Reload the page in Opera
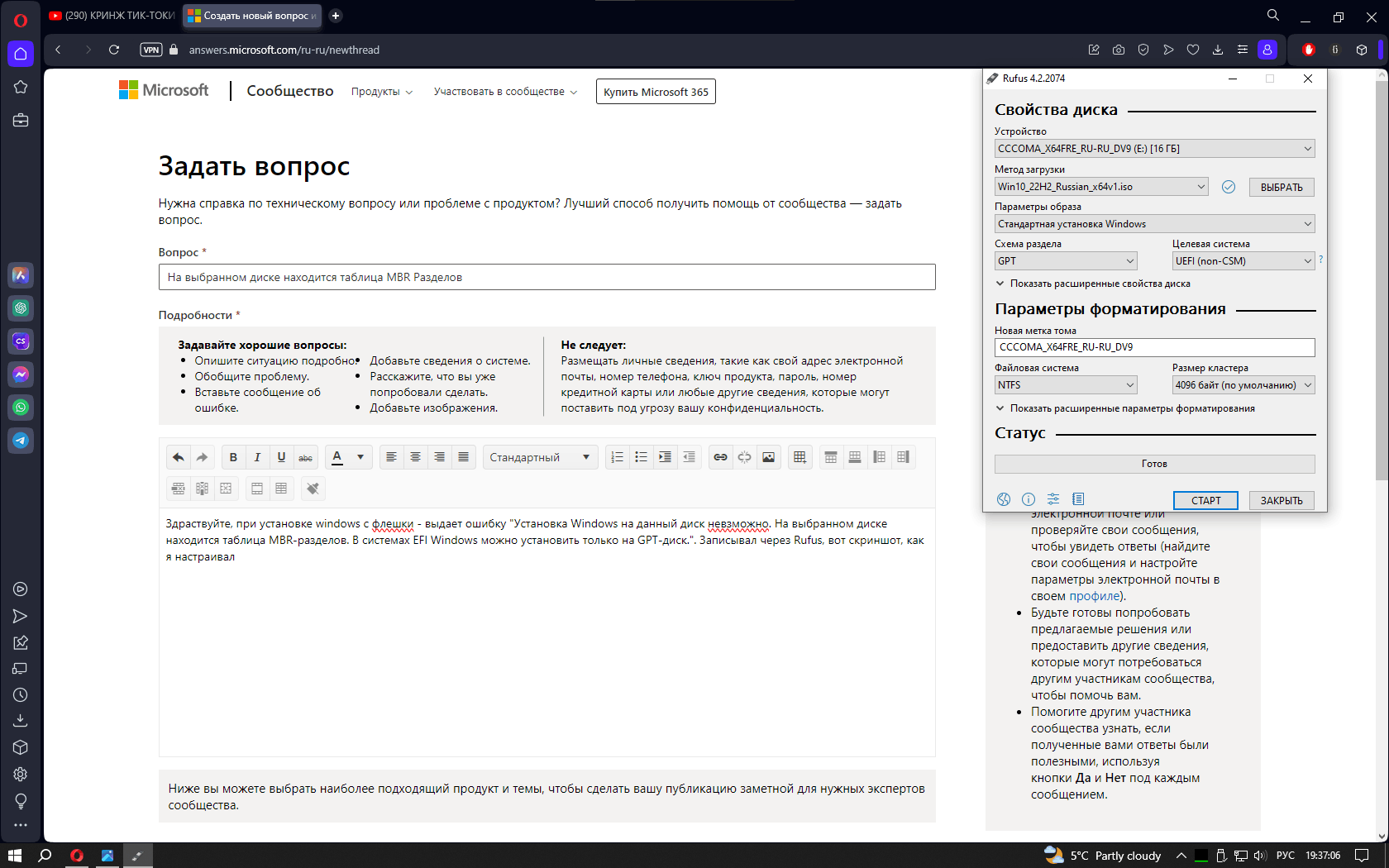This screenshot has width=1389, height=868. (114, 50)
